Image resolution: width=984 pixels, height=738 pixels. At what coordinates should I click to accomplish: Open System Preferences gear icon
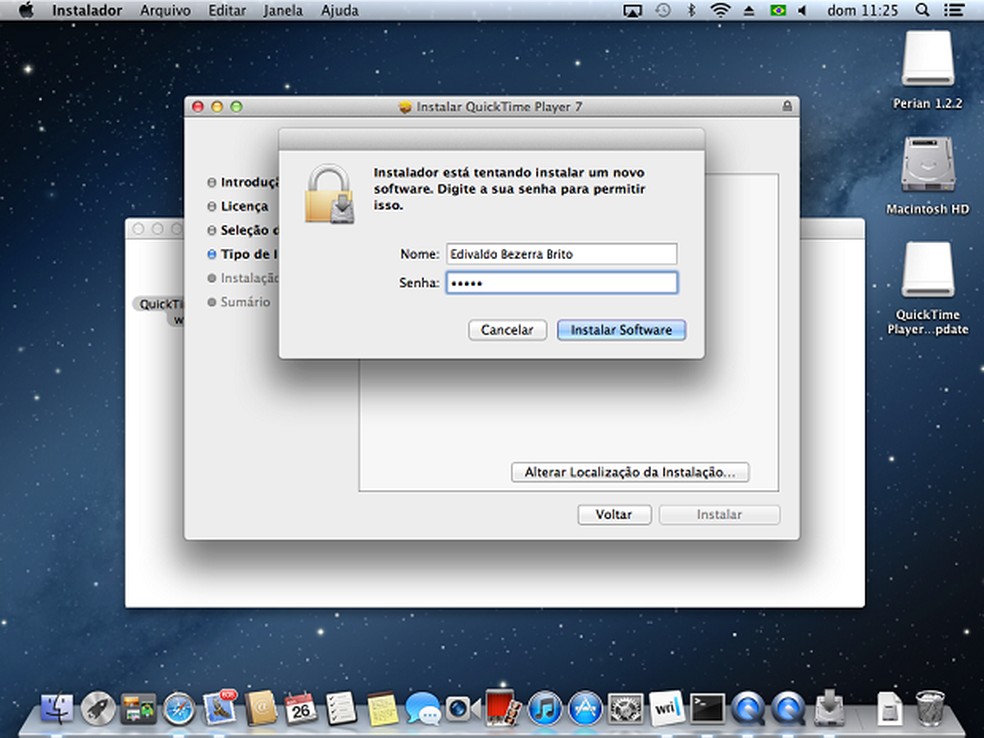[x=626, y=709]
